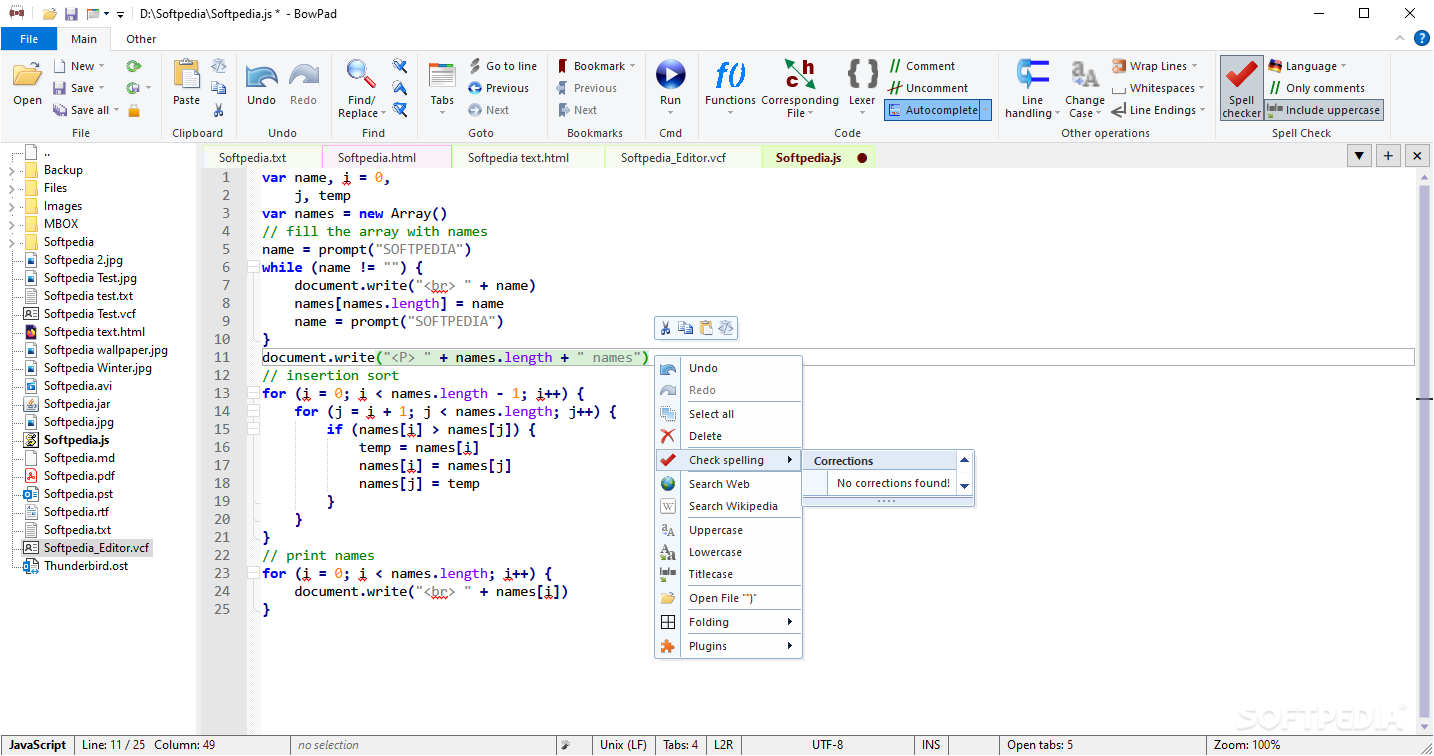Click the Copy icon in Clipboard group

(218, 88)
